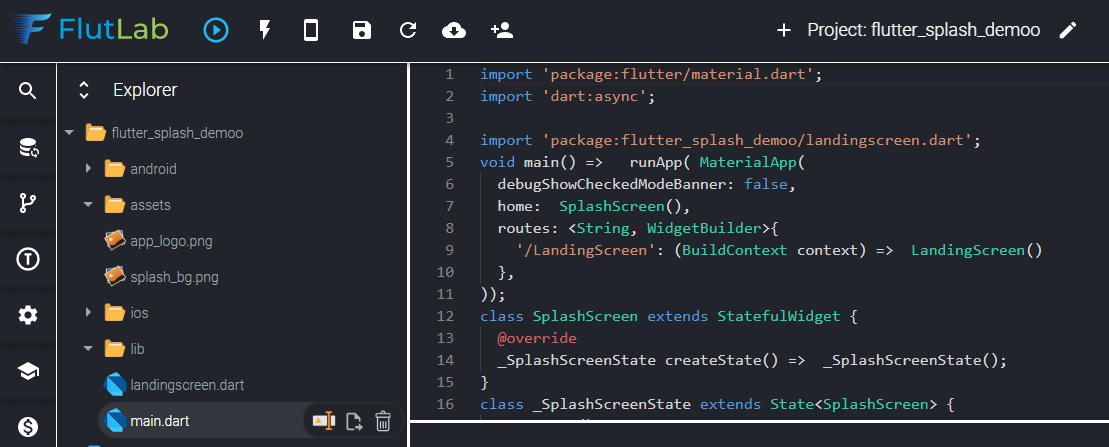Click the FlutLab logo
The image size is (1109, 447).
coord(90,30)
